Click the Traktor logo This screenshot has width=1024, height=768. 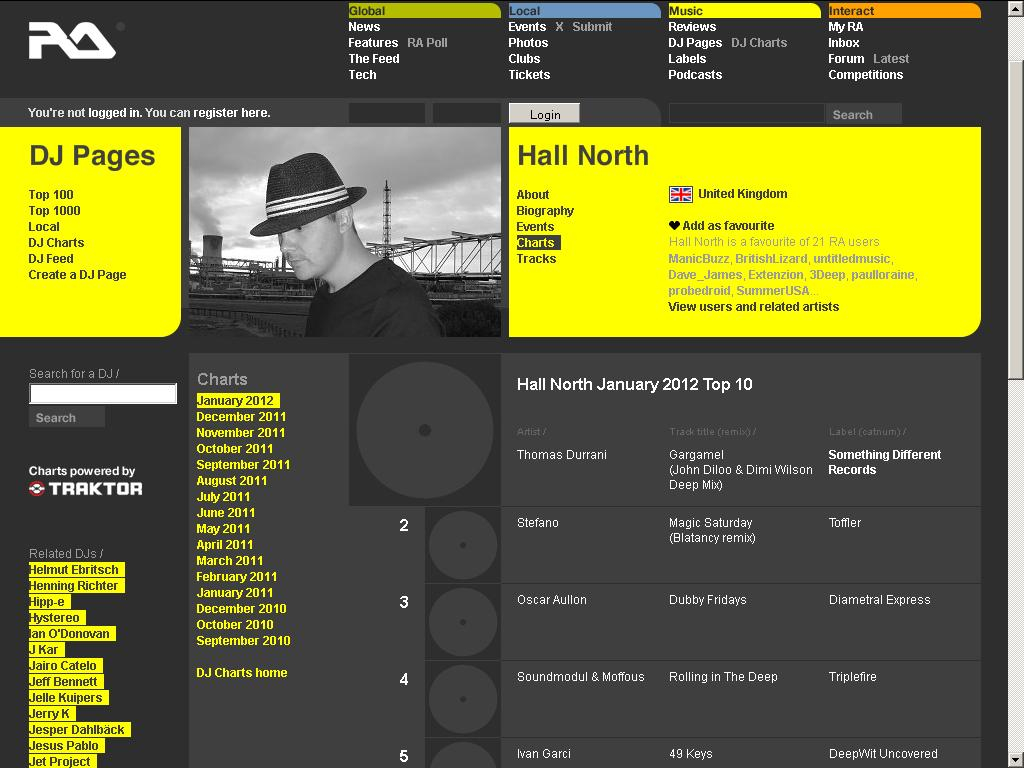(86, 488)
